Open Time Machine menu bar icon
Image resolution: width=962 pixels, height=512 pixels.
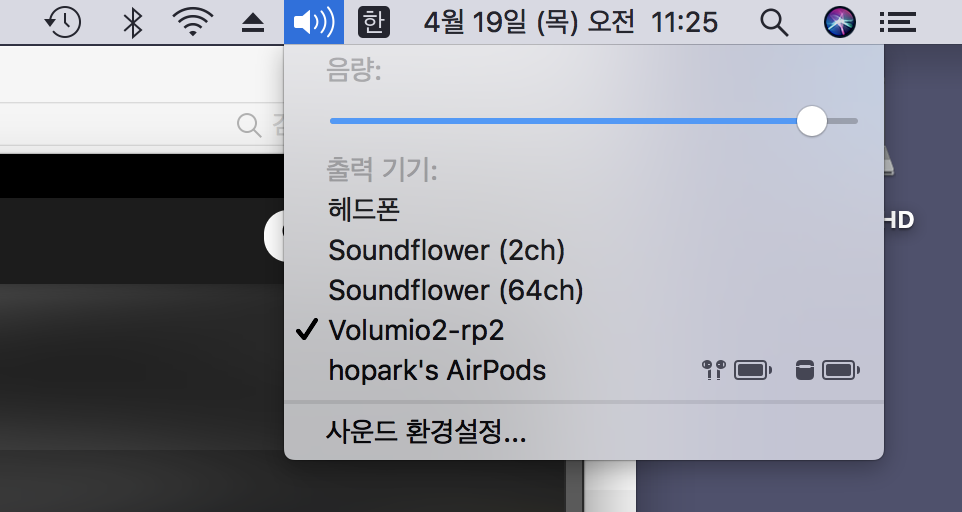click(63, 22)
